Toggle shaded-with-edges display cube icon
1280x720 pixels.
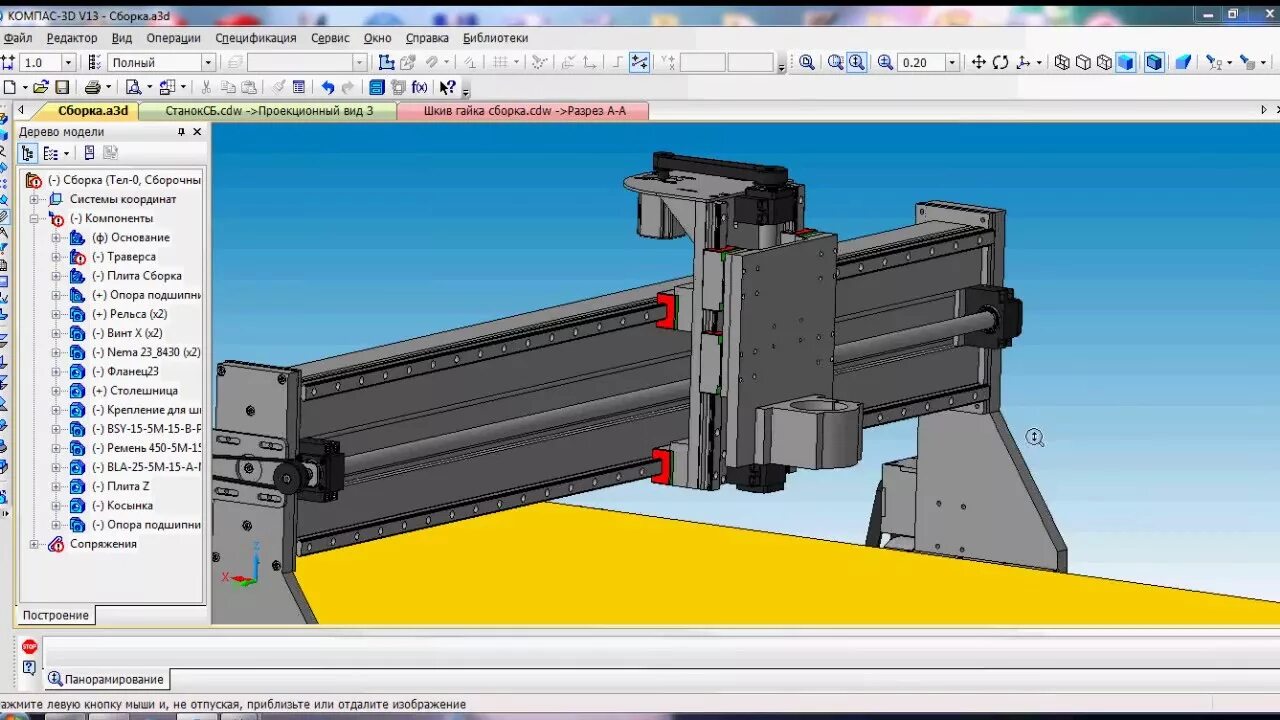(1154, 62)
